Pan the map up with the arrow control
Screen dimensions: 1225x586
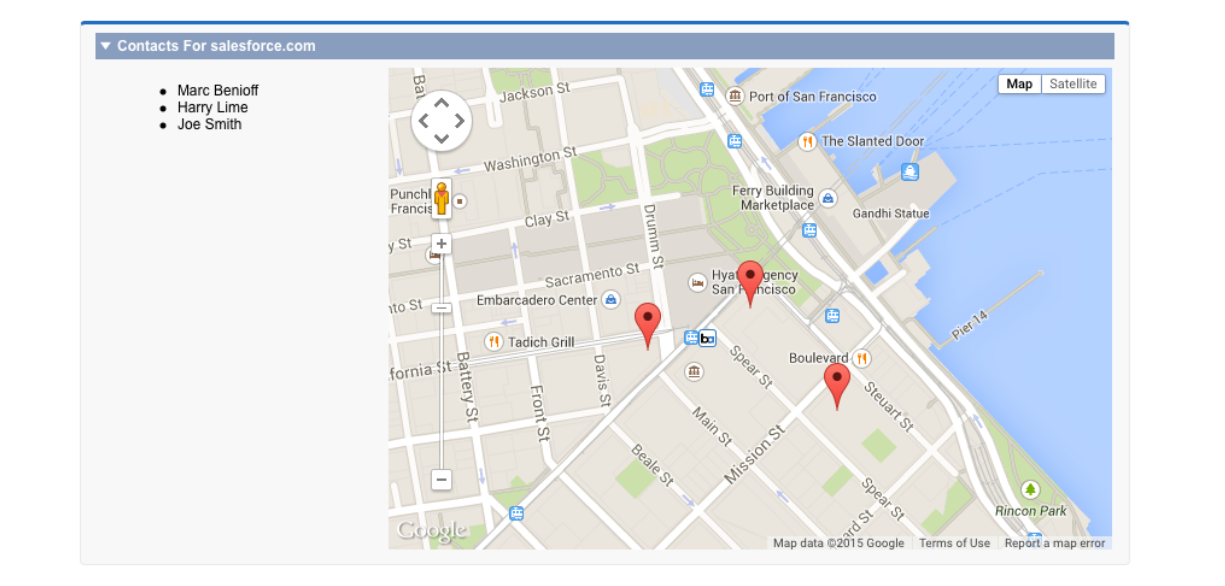click(441, 103)
